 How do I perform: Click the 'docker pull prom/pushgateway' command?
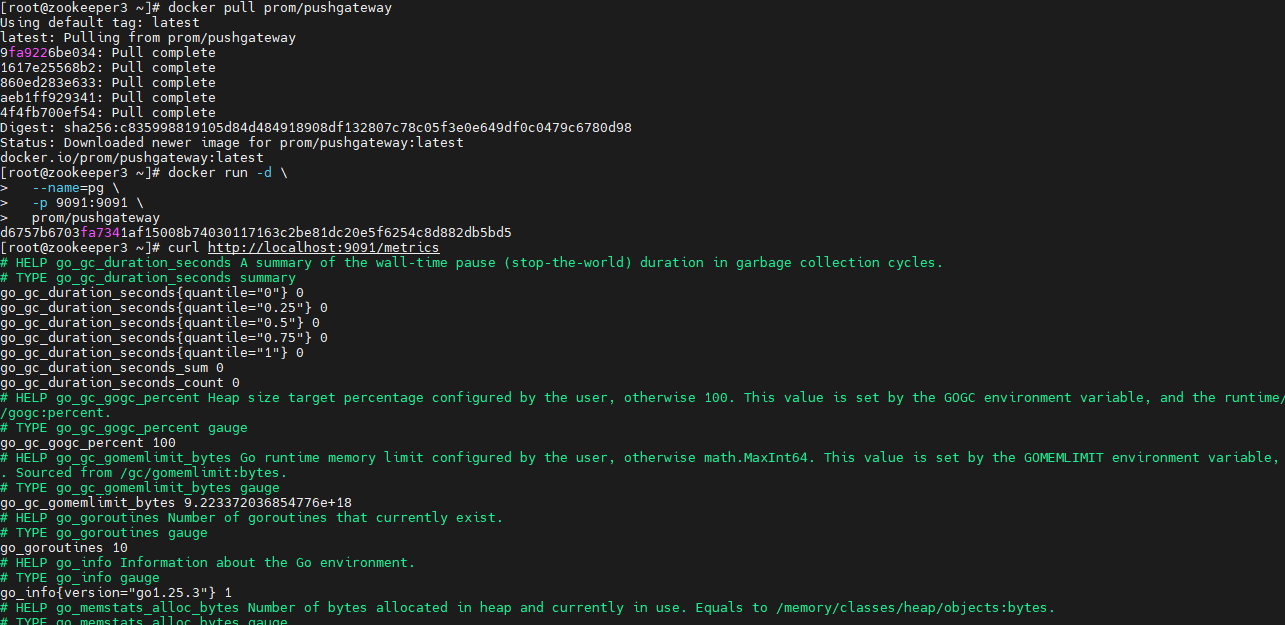(x=280, y=8)
